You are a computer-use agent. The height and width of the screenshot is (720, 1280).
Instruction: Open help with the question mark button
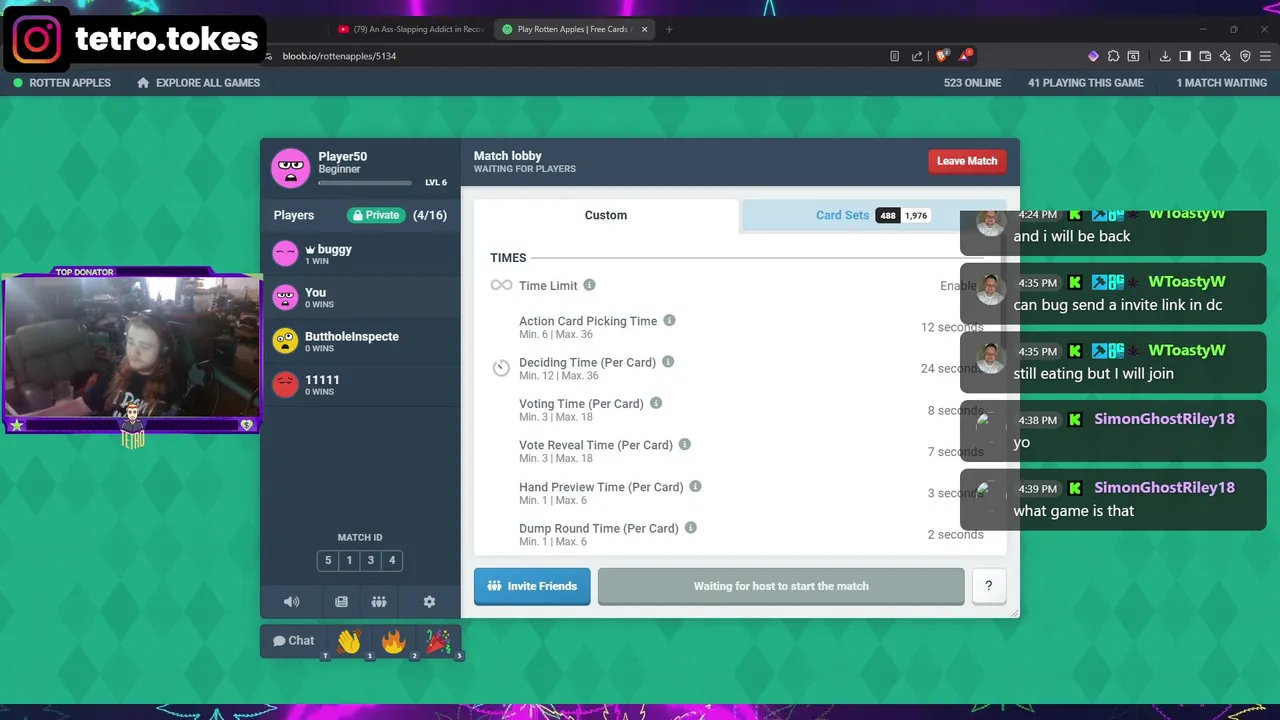pos(989,586)
